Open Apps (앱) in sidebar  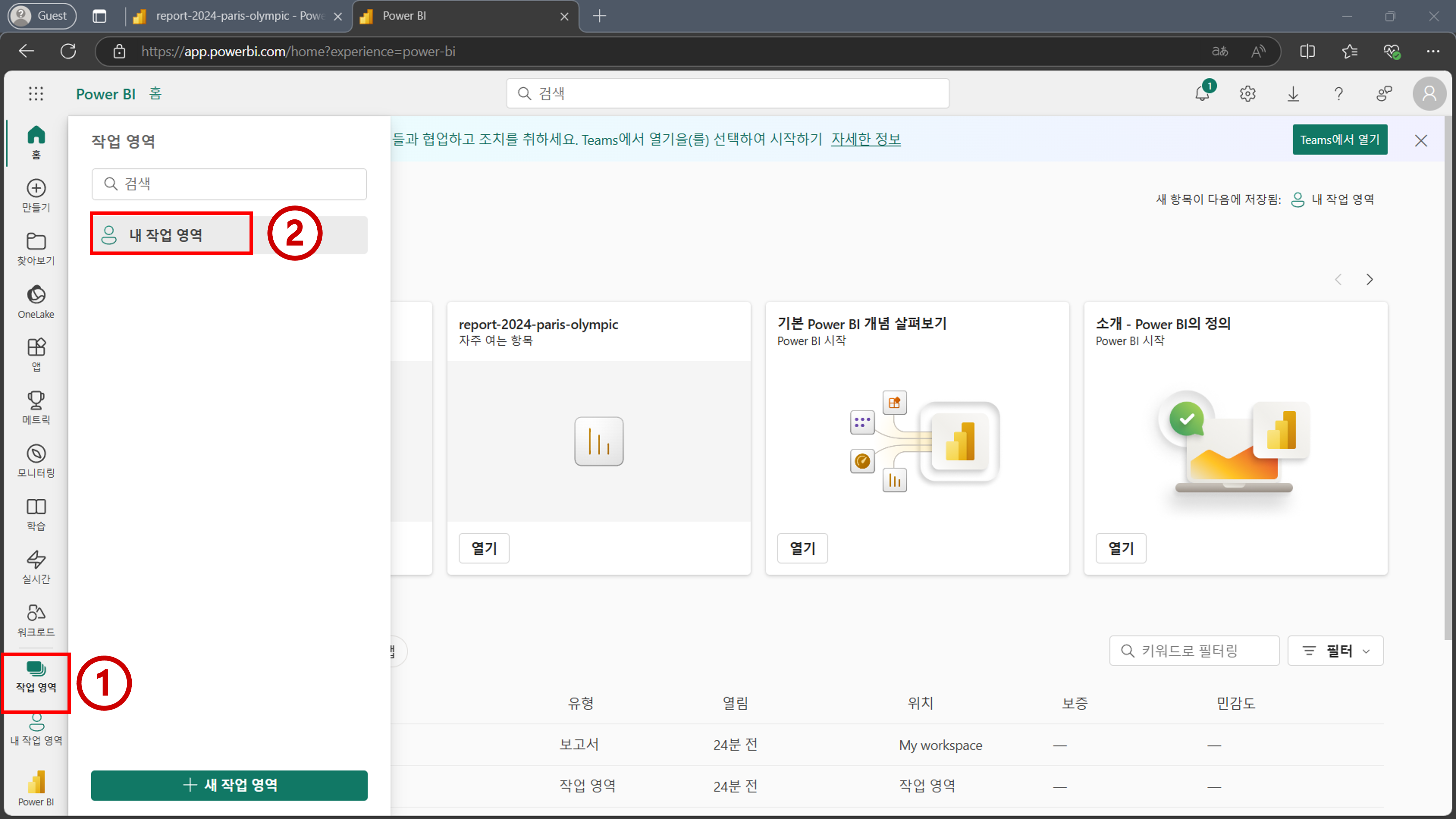click(x=36, y=355)
